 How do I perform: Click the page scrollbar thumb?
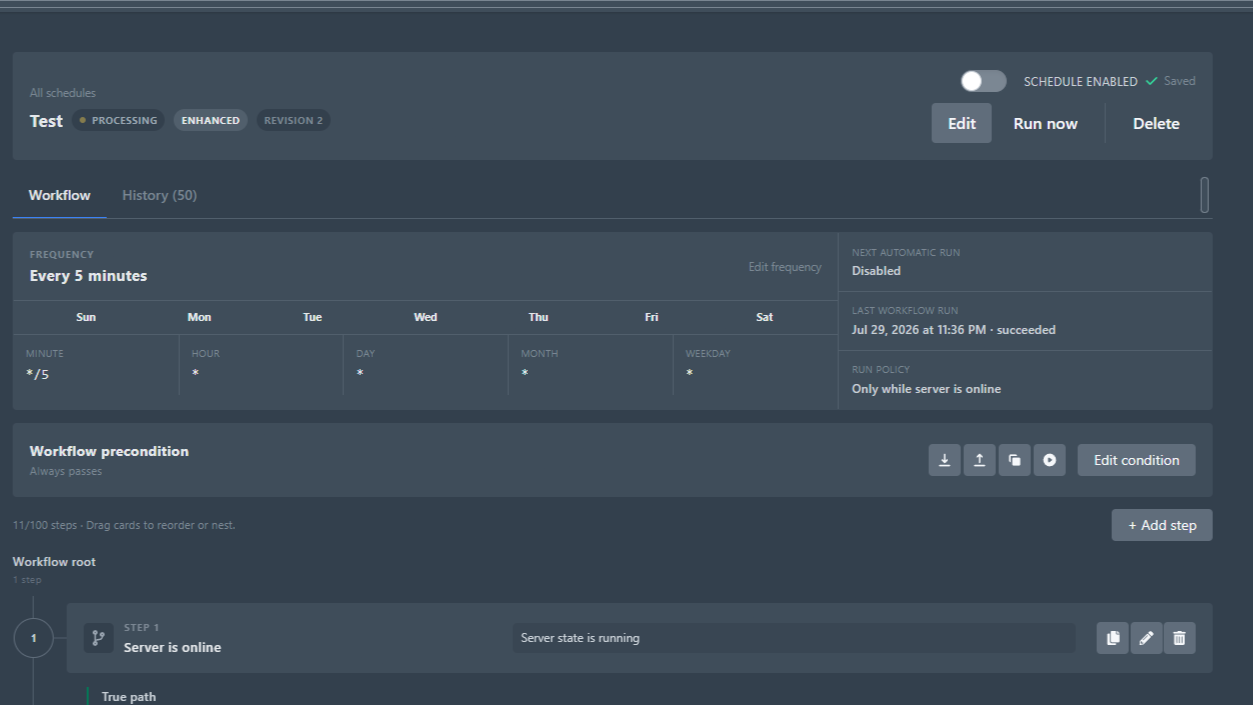(1204, 195)
